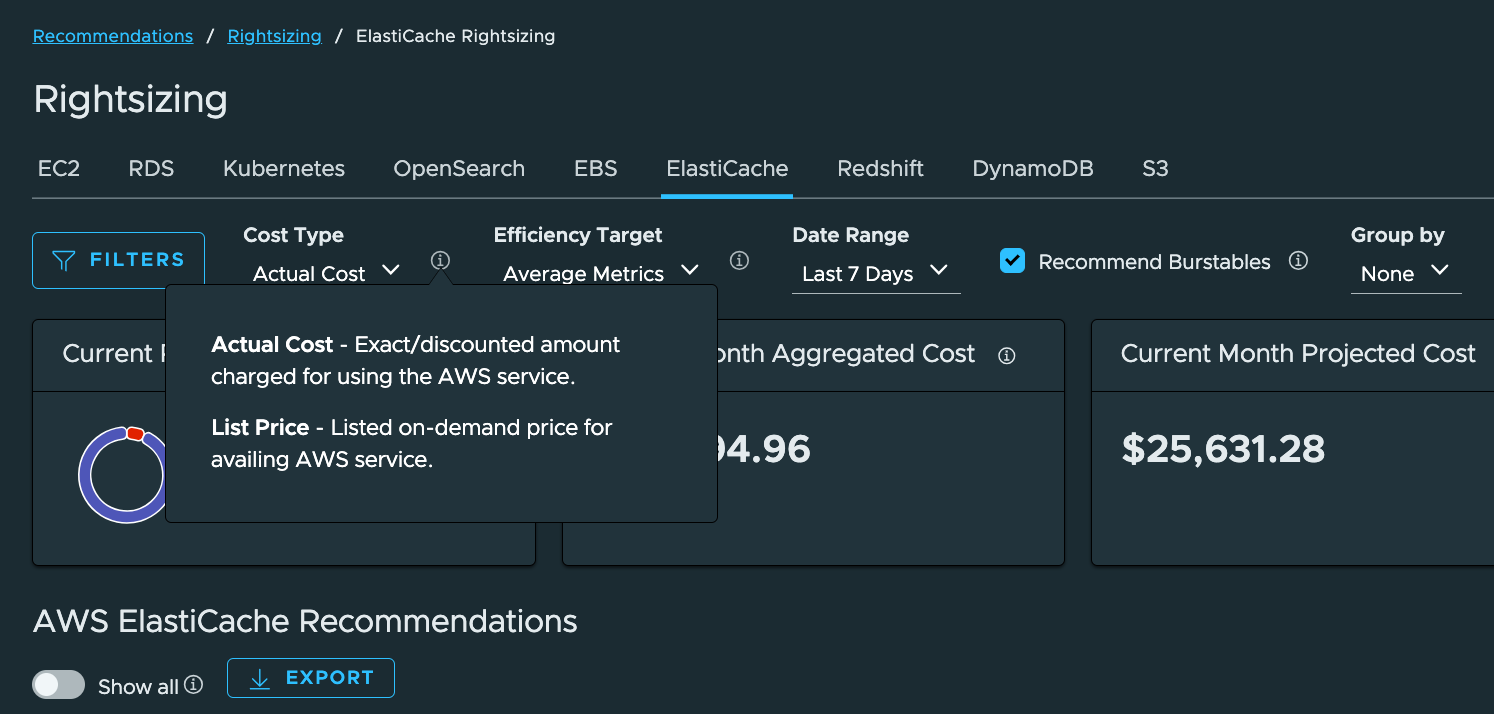The width and height of the screenshot is (1494, 714).
Task: Navigate to the Recommendations breadcrumb link
Action: pyautogui.click(x=112, y=35)
